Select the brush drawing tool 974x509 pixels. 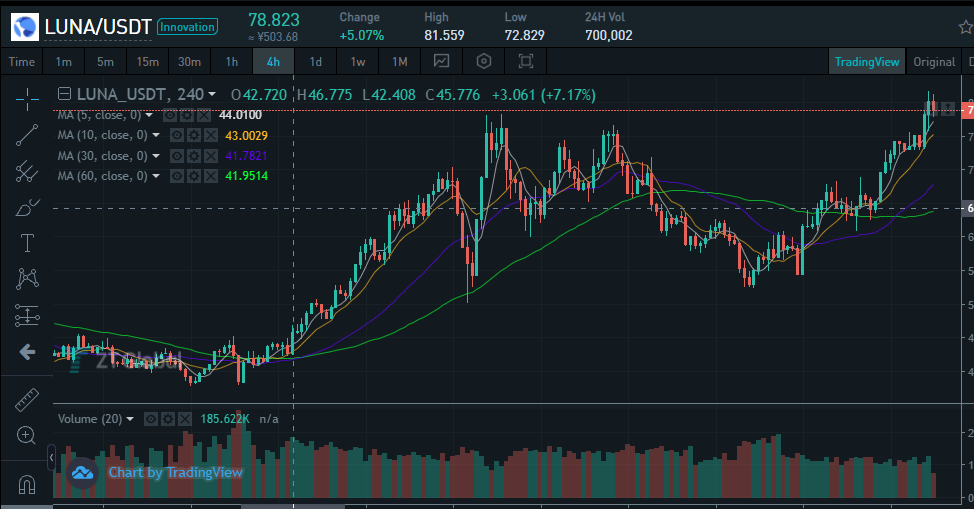click(x=27, y=208)
